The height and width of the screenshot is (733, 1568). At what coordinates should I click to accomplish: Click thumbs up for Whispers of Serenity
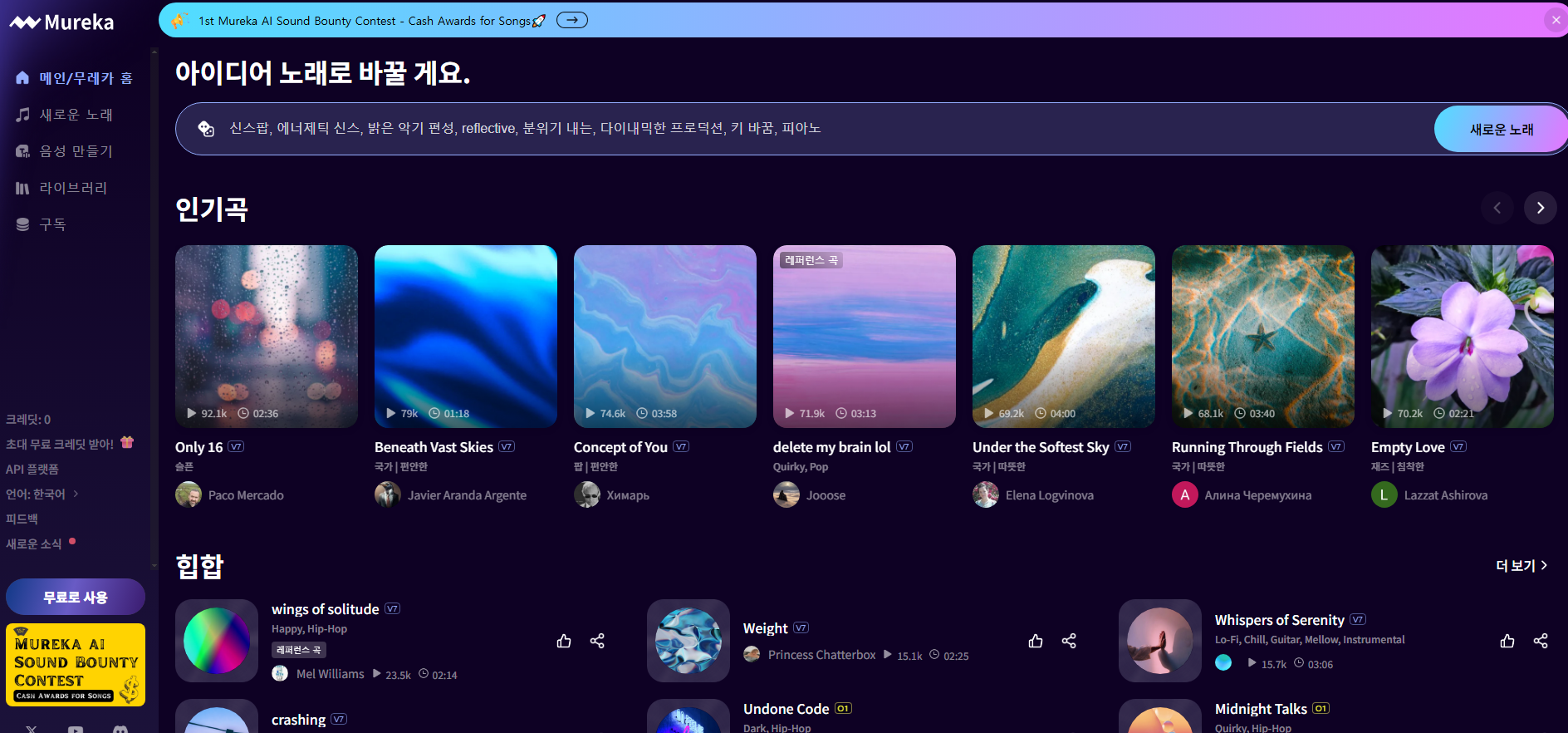[1507, 641]
